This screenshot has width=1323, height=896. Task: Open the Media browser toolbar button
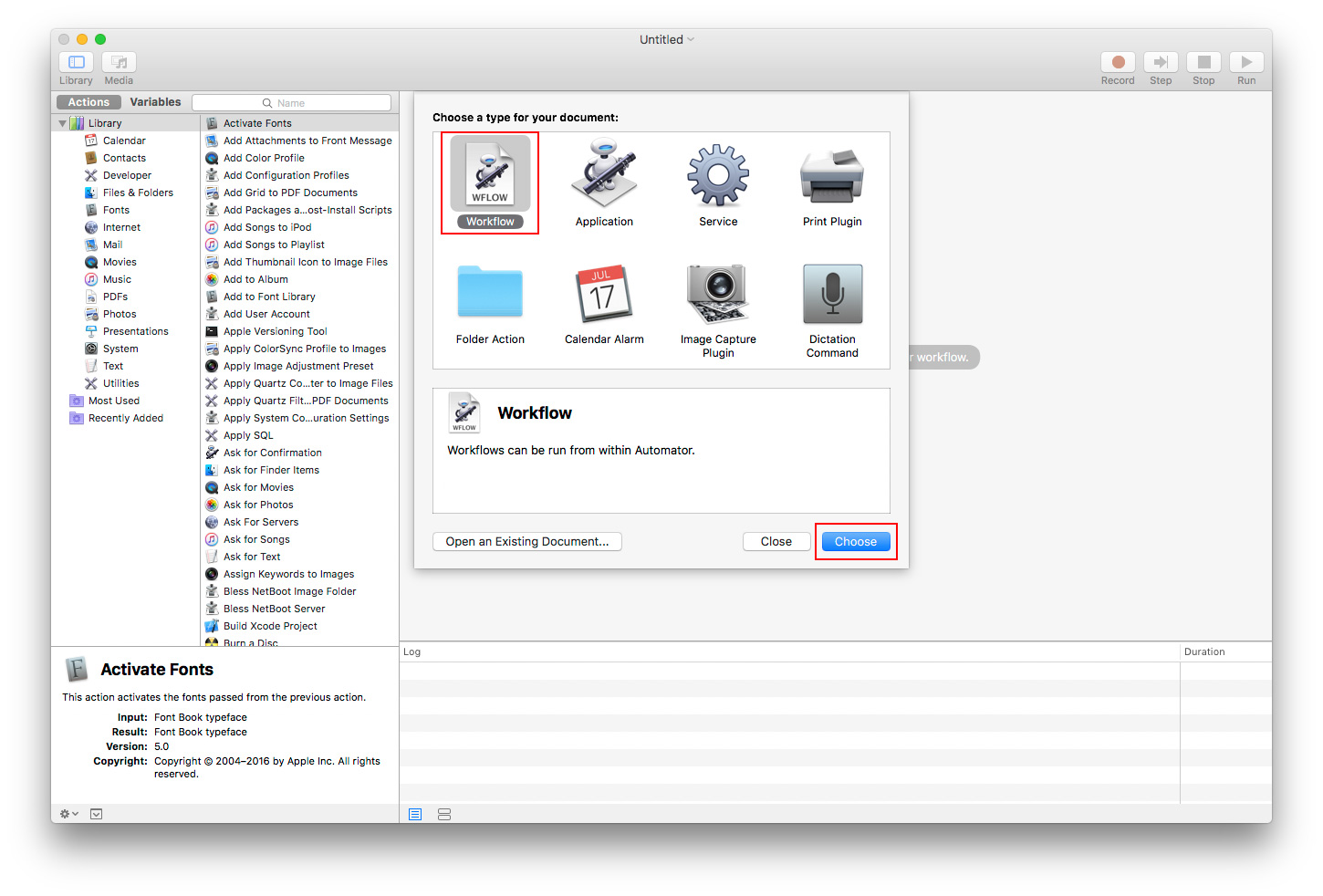[119, 62]
